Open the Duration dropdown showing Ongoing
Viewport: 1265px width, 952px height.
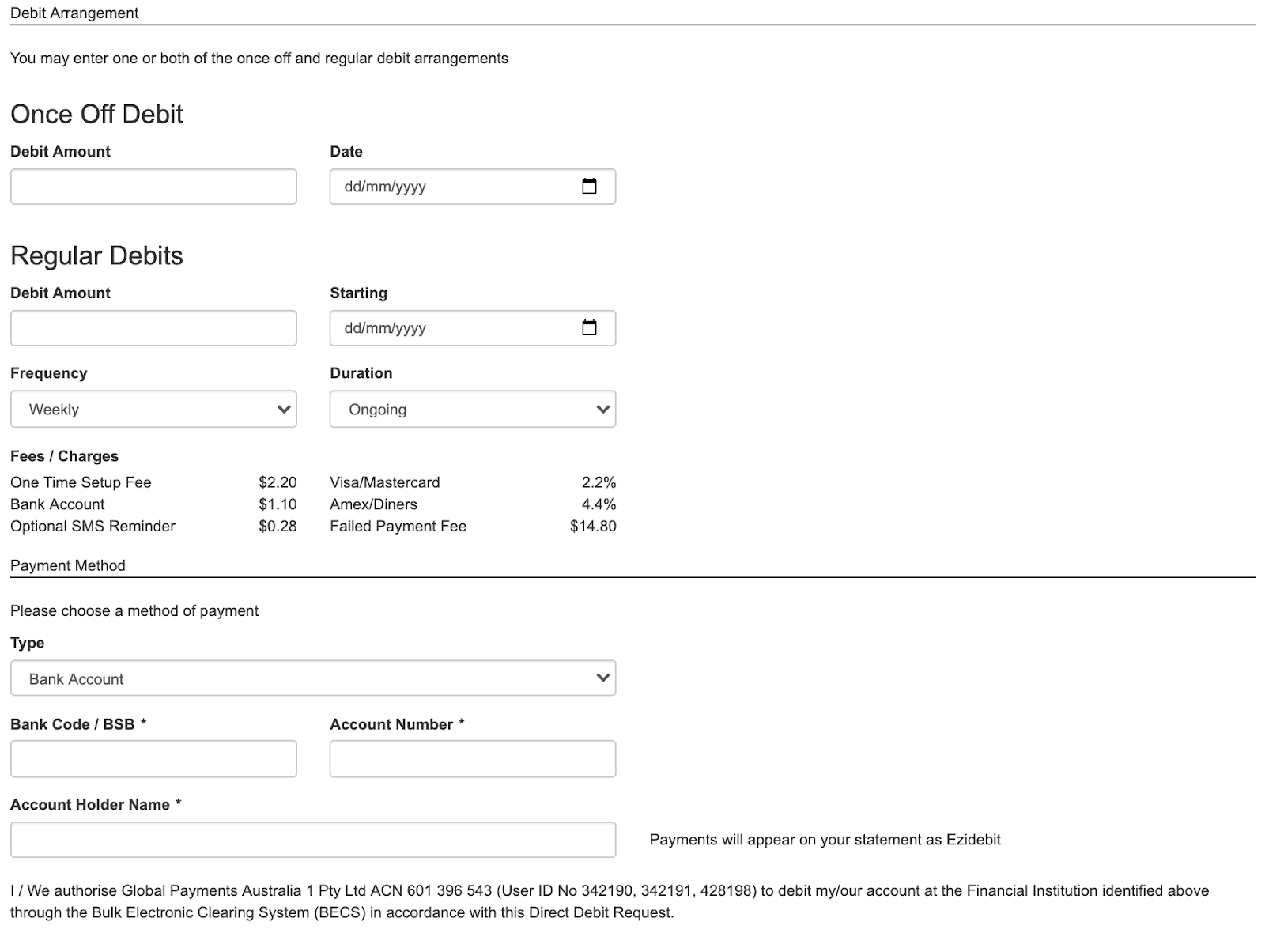coord(473,409)
